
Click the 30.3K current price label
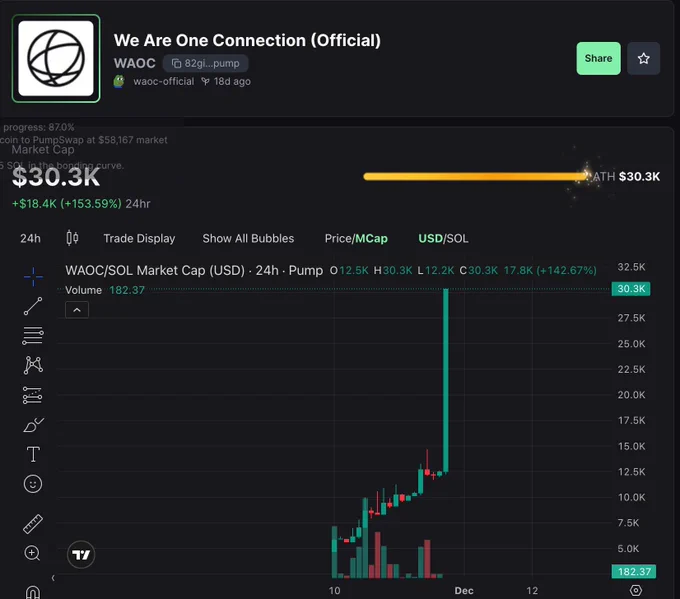[631, 289]
